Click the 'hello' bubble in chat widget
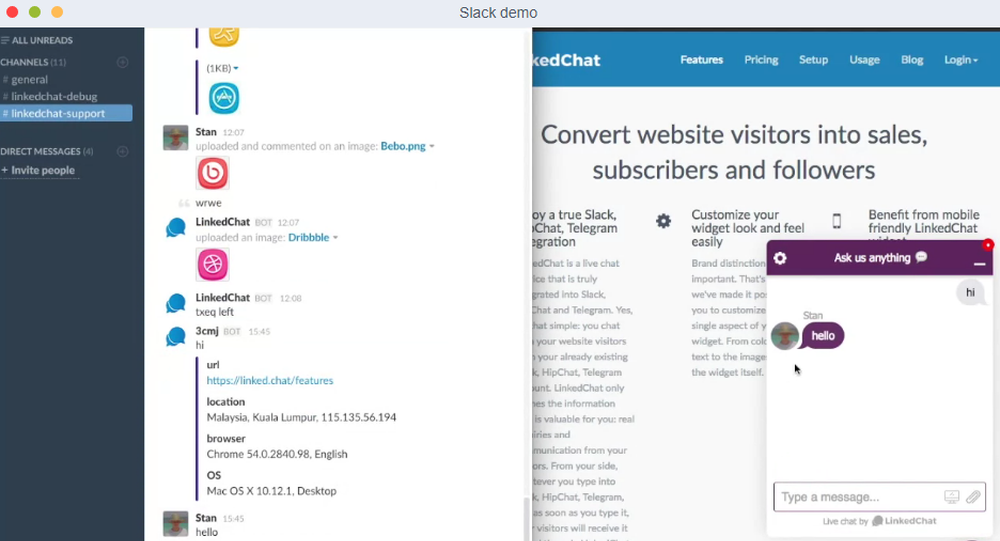 click(x=823, y=336)
